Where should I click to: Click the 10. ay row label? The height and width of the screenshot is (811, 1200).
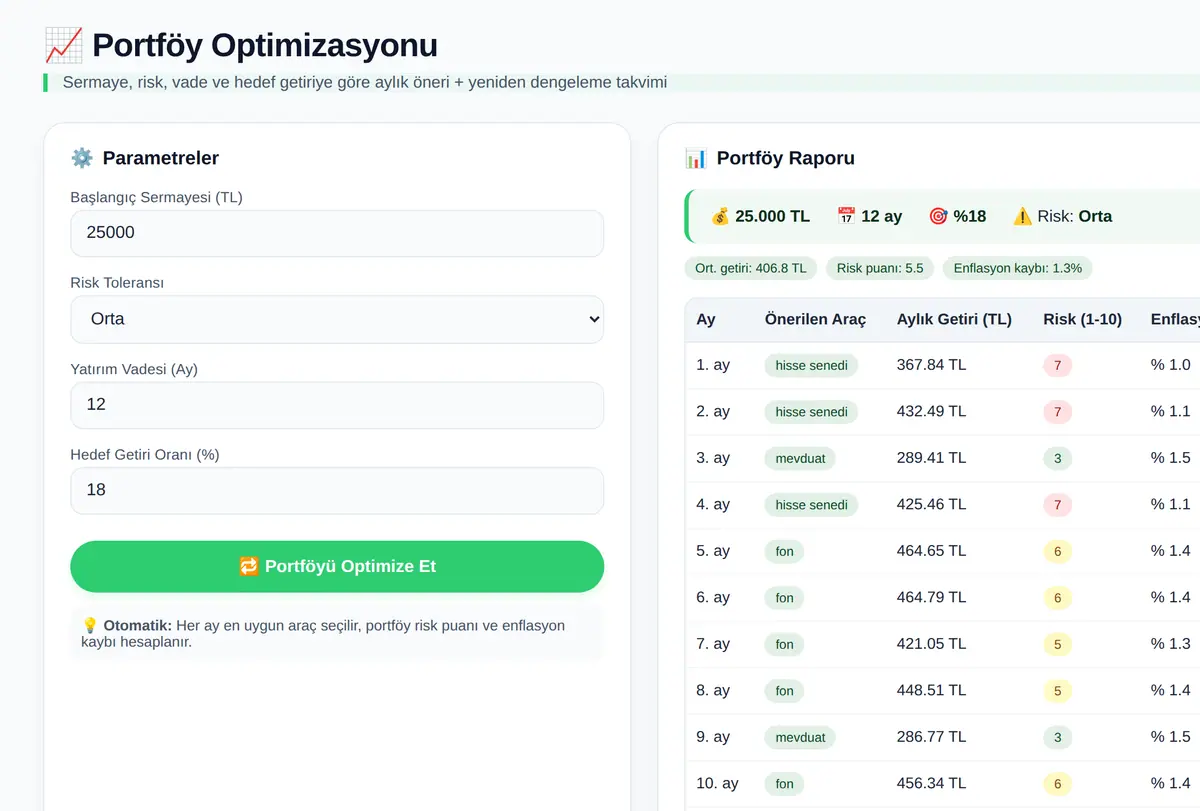click(x=717, y=783)
